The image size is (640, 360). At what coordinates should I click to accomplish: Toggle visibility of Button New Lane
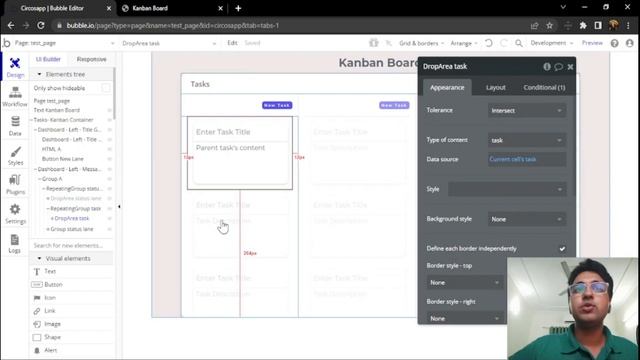coord(109,159)
